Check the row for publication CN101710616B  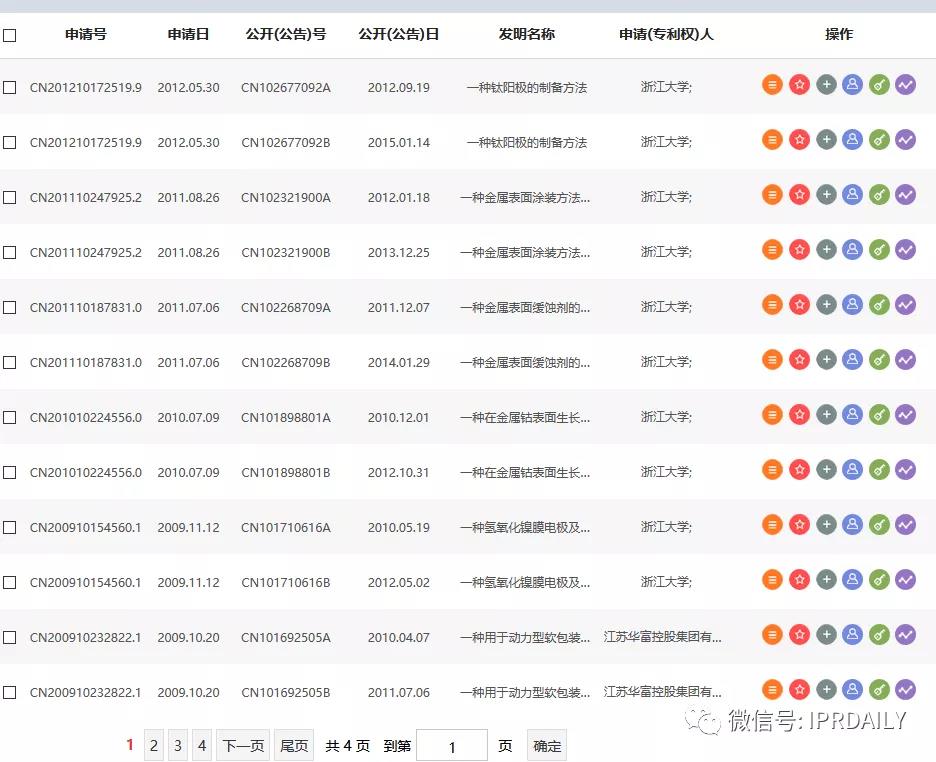coord(10,582)
